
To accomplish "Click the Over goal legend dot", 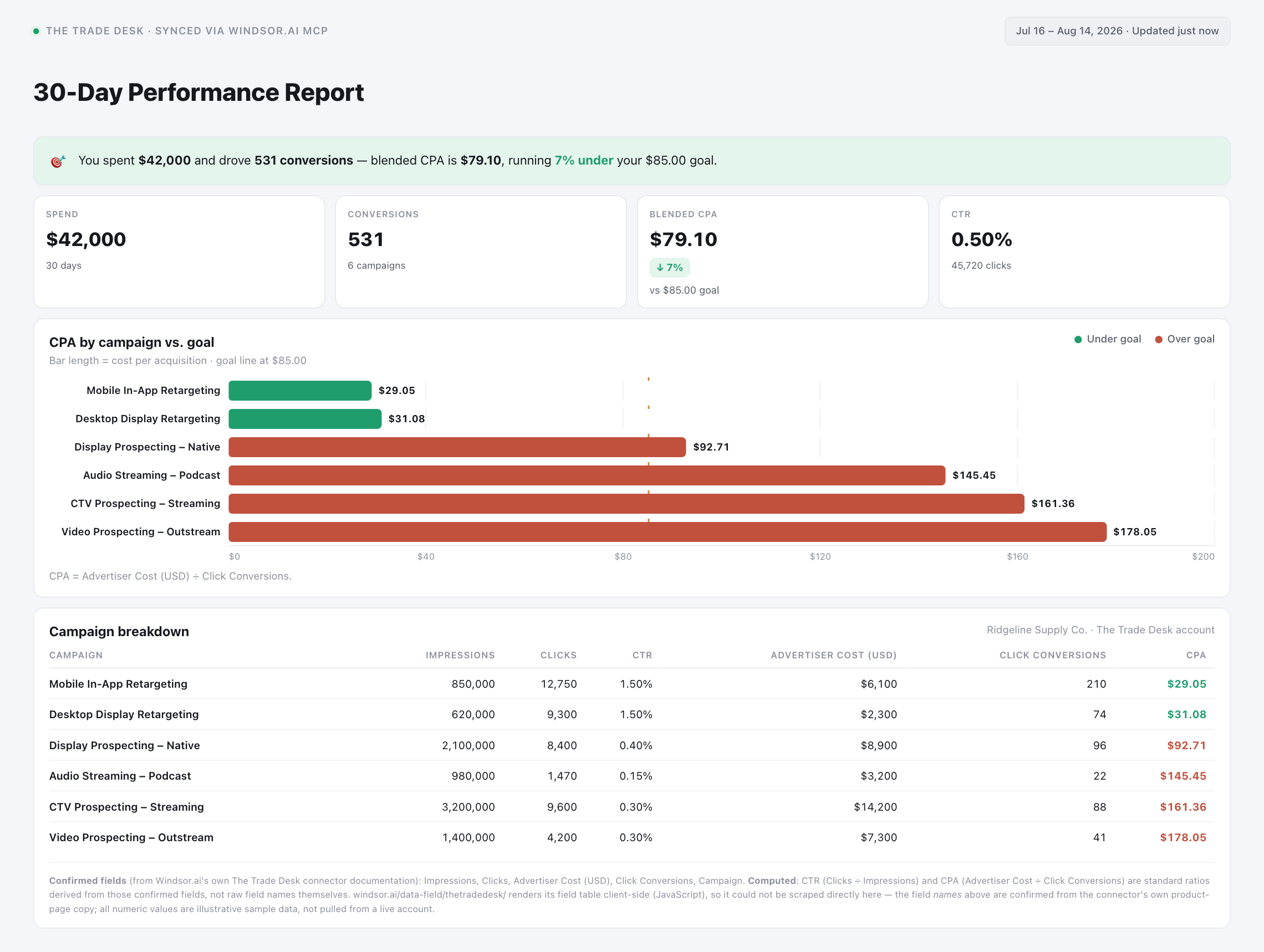I will pyautogui.click(x=1158, y=339).
